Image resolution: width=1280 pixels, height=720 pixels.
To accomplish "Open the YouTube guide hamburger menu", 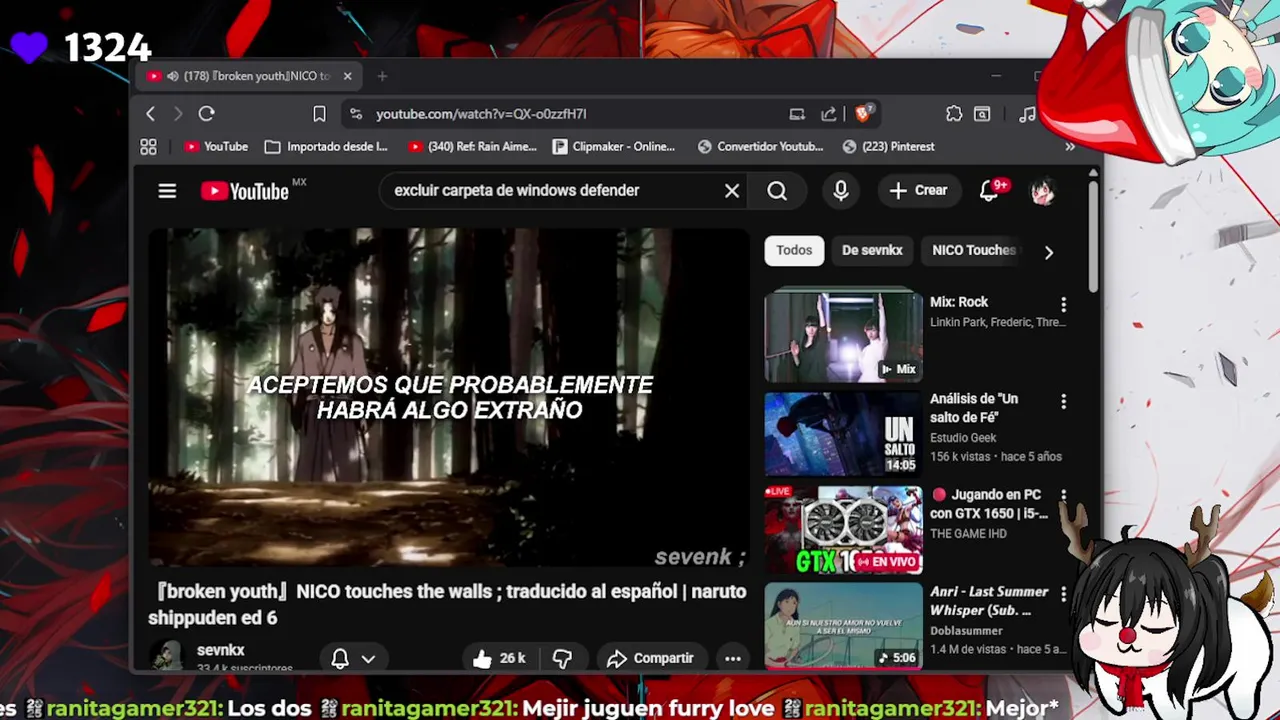I will (x=167, y=190).
